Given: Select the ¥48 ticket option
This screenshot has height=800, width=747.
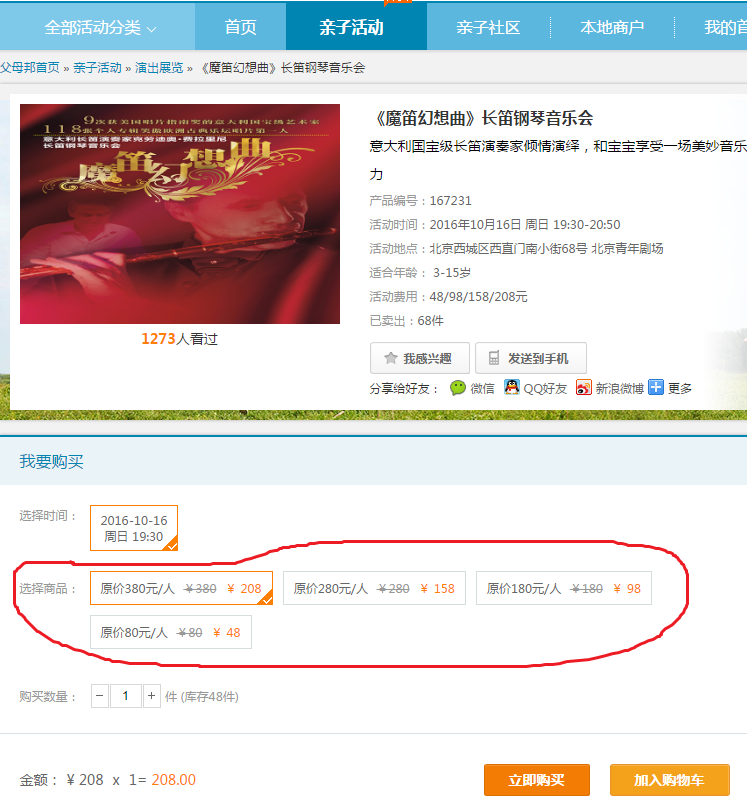Looking at the screenshot, I should coord(170,632).
